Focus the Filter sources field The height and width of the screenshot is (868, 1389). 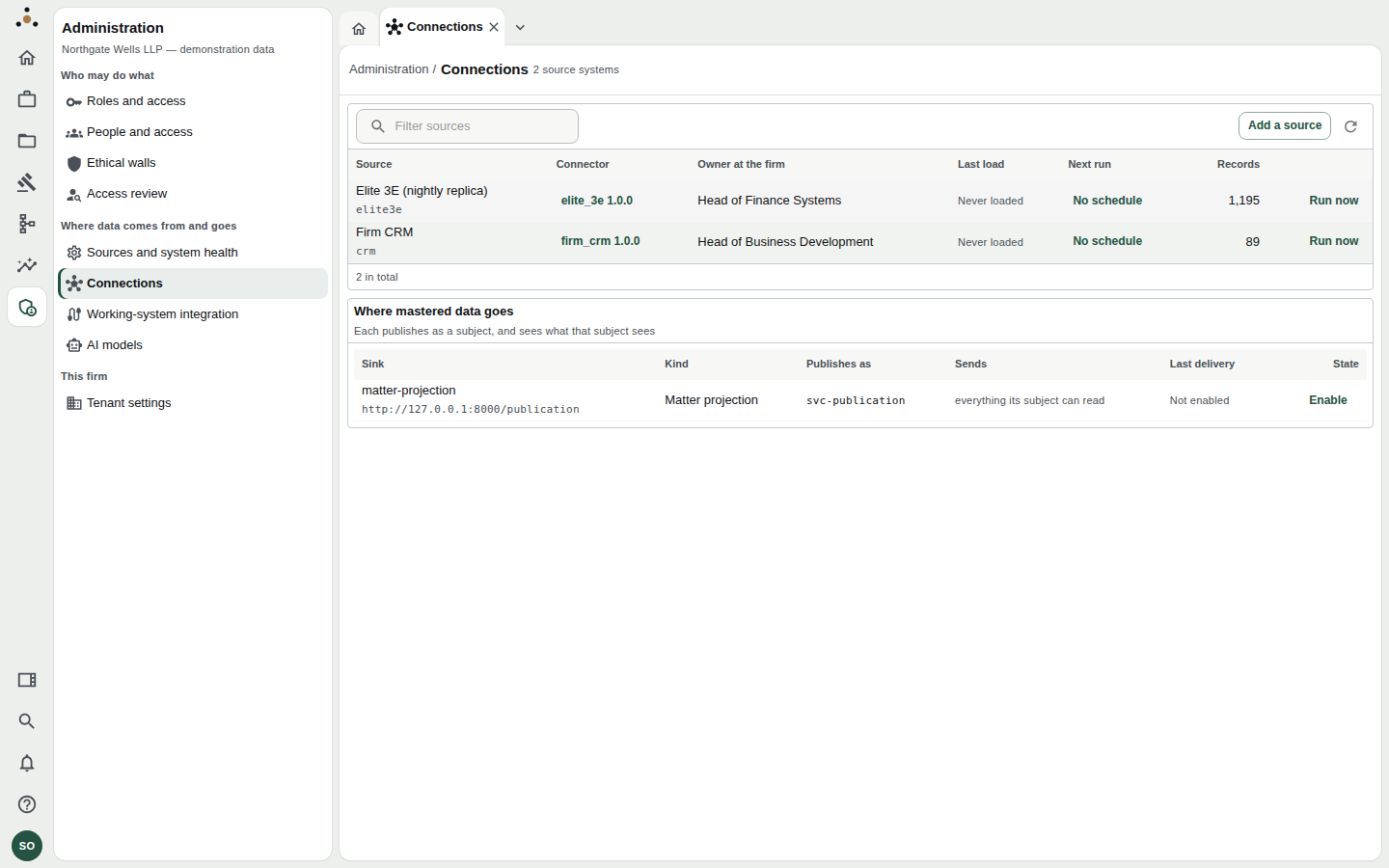click(x=467, y=126)
